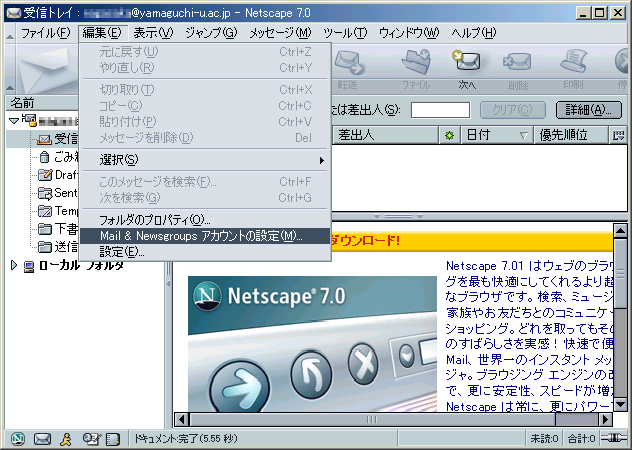Image resolution: width=632 pixels, height=450 pixels.
Task: Click the File (ファイル) toolbar icon
Action: click(x=416, y=62)
